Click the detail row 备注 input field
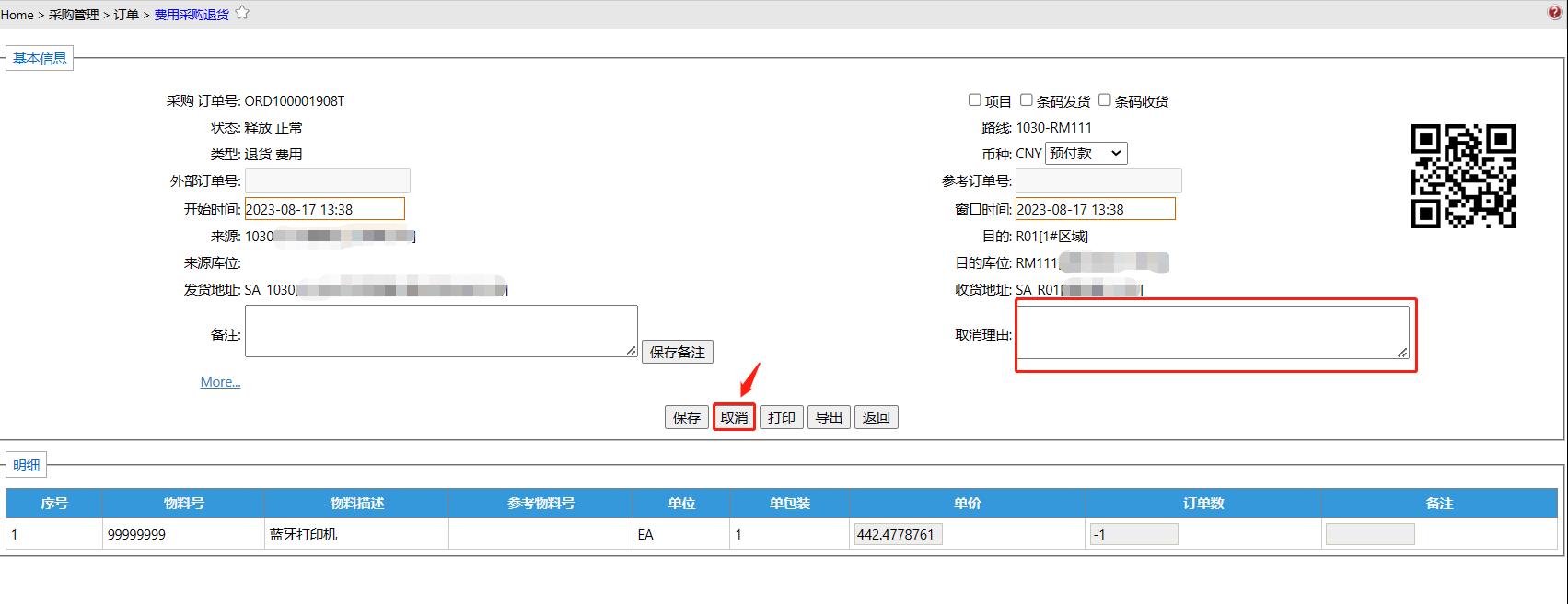The height and width of the screenshot is (604, 1568). 1370,534
